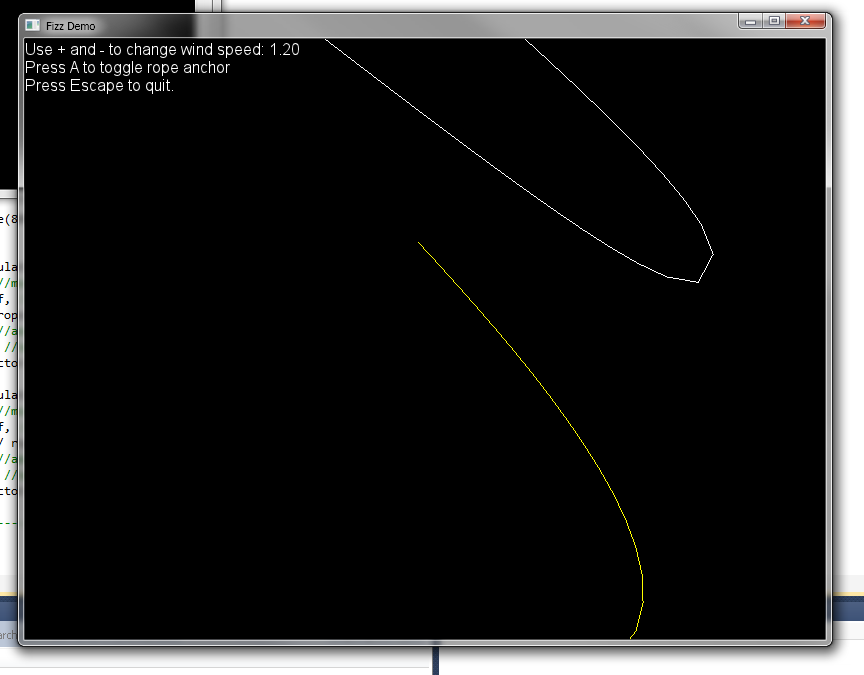Click the Fizz Demo title text
Image resolution: width=864 pixels, height=675 pixels.
click(71, 26)
